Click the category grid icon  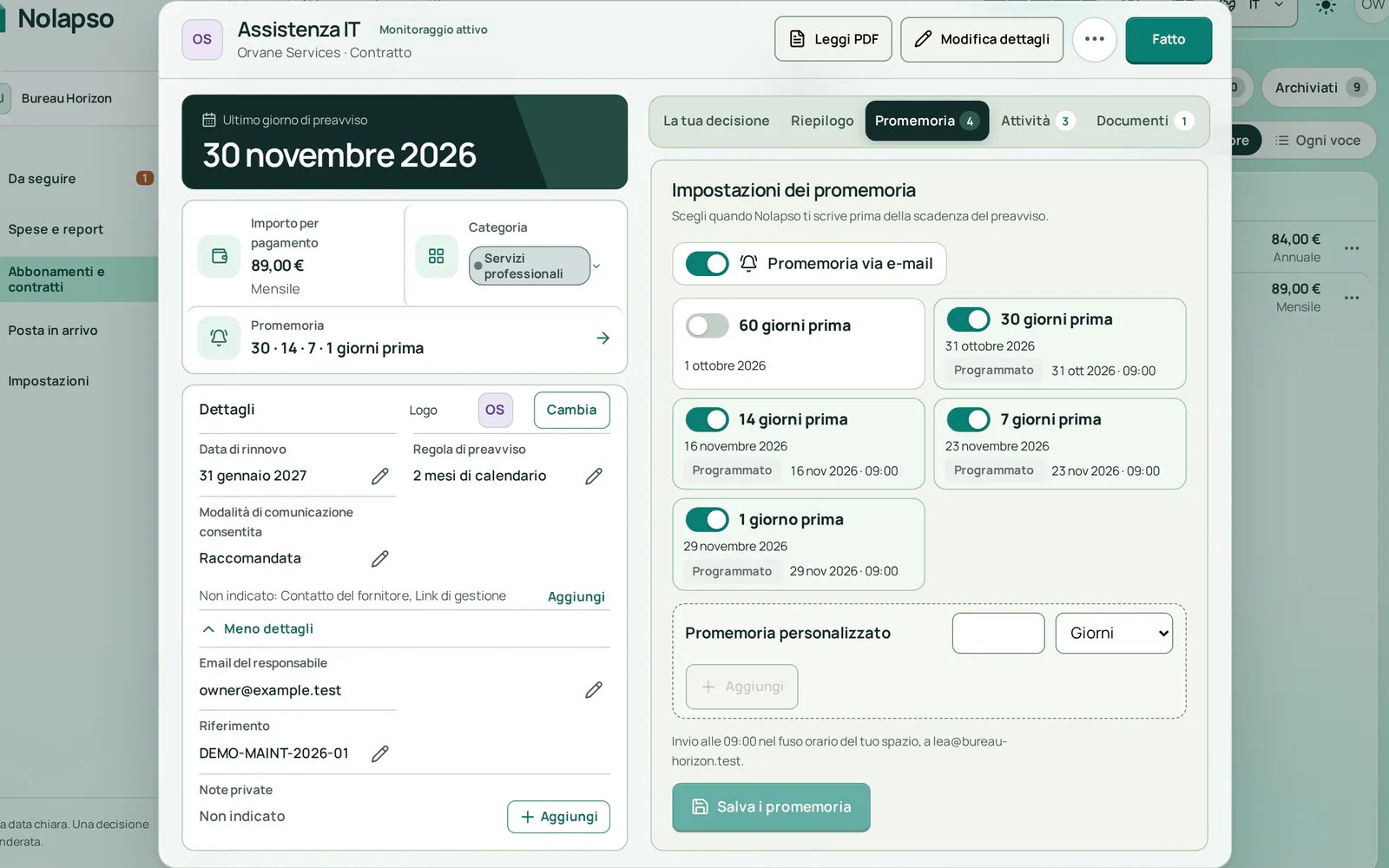tap(436, 256)
